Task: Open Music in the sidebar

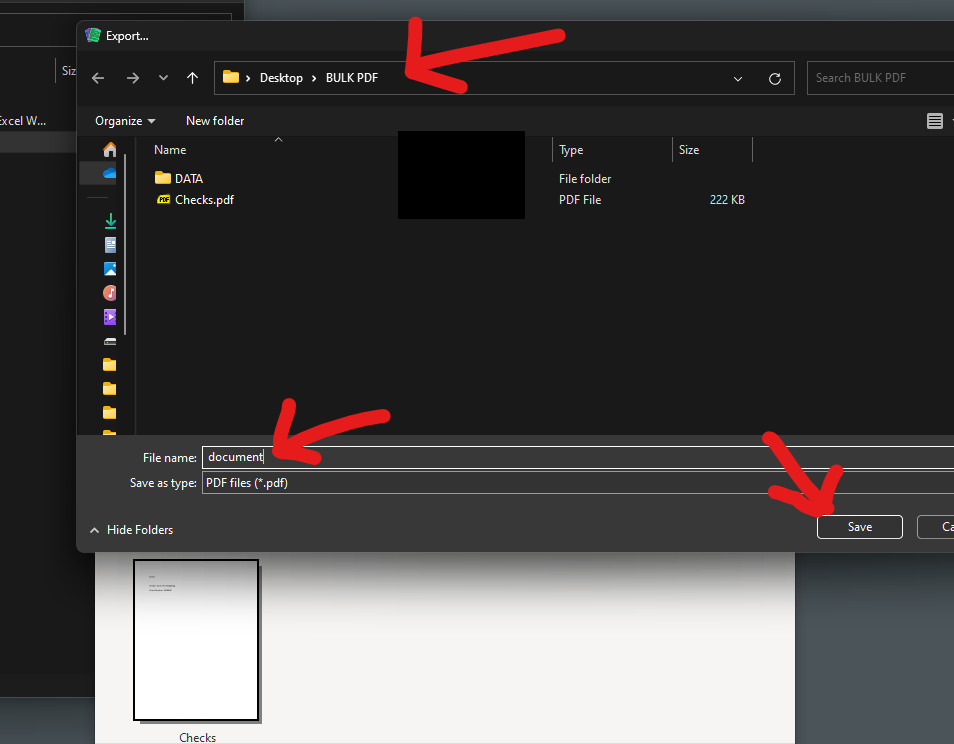Action: 110,292
